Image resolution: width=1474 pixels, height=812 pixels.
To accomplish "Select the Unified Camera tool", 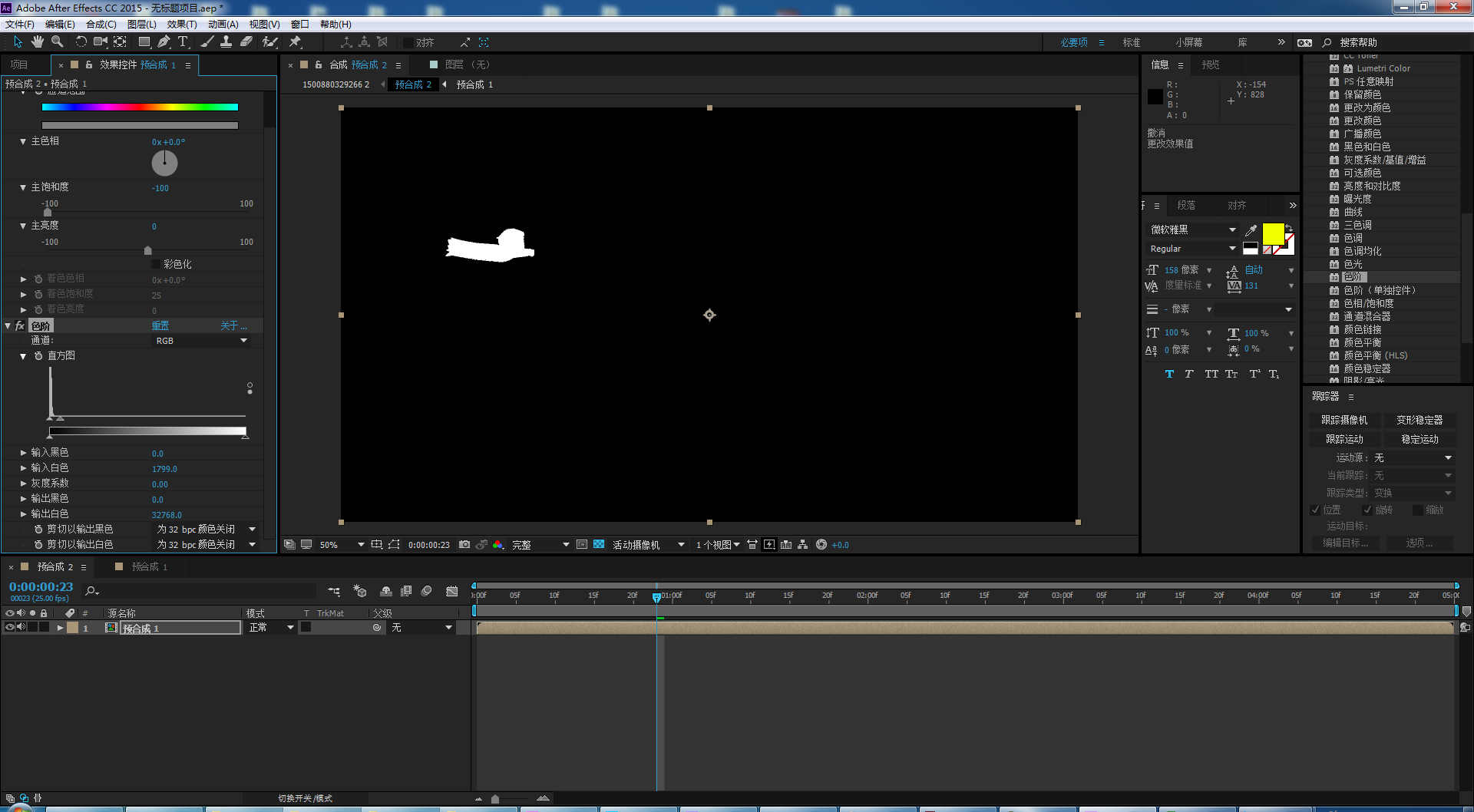I will click(x=100, y=42).
